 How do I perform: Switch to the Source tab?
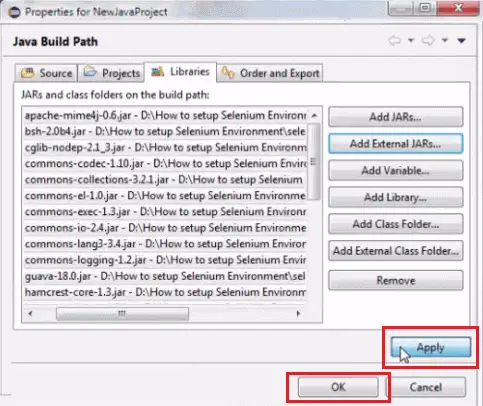coord(46,73)
